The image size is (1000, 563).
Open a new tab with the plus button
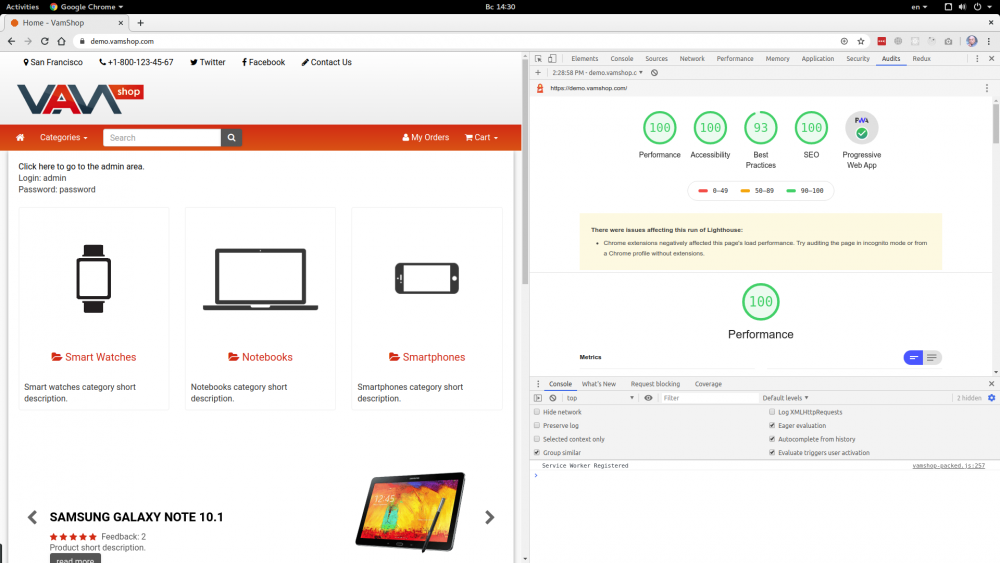coord(140,23)
